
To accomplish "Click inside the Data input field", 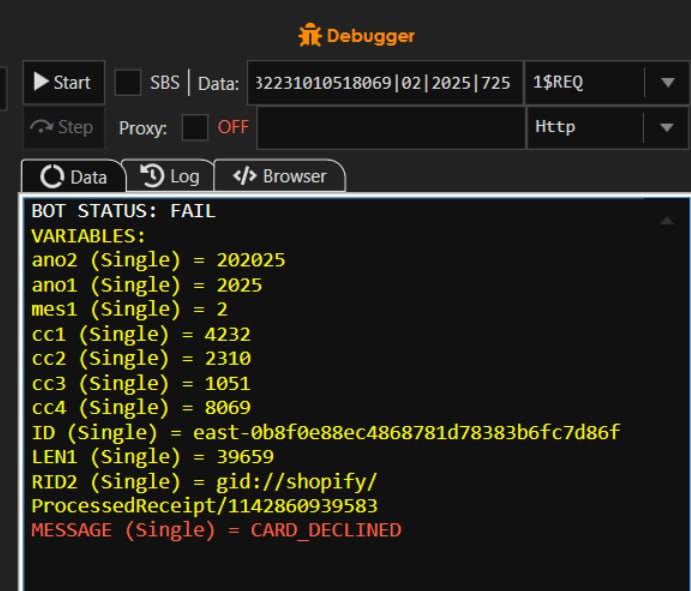I will pyautogui.click(x=384, y=83).
